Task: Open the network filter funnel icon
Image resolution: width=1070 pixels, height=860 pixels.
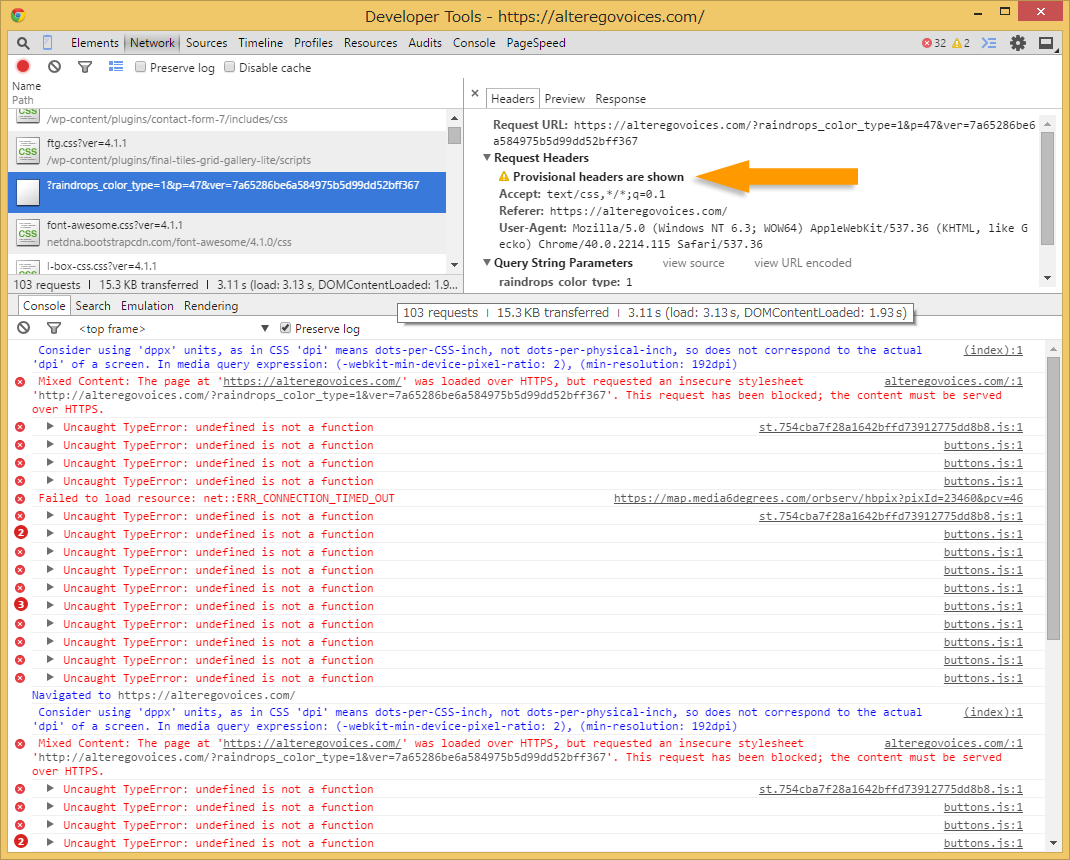Action: 85,67
